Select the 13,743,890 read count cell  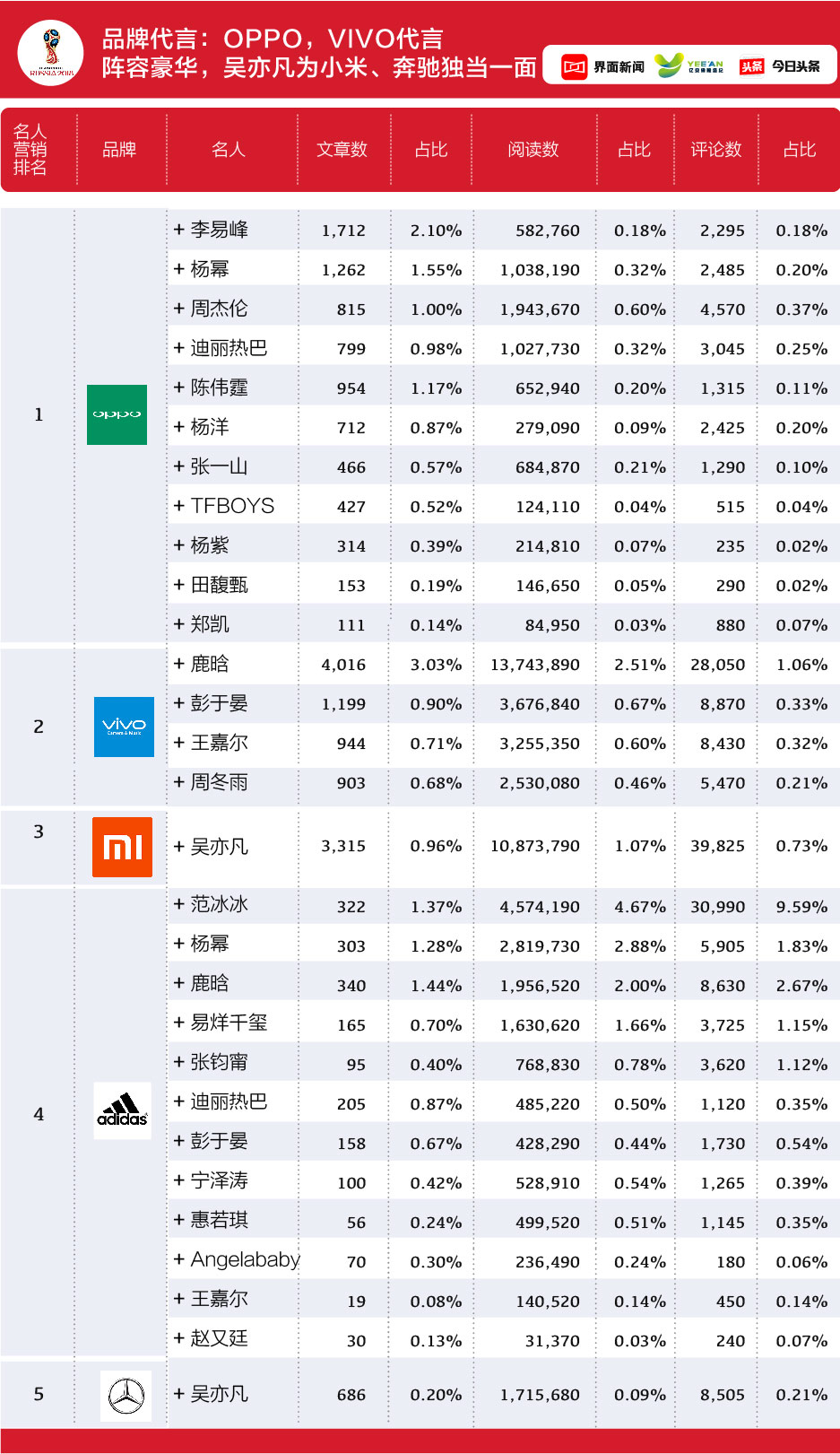535,665
